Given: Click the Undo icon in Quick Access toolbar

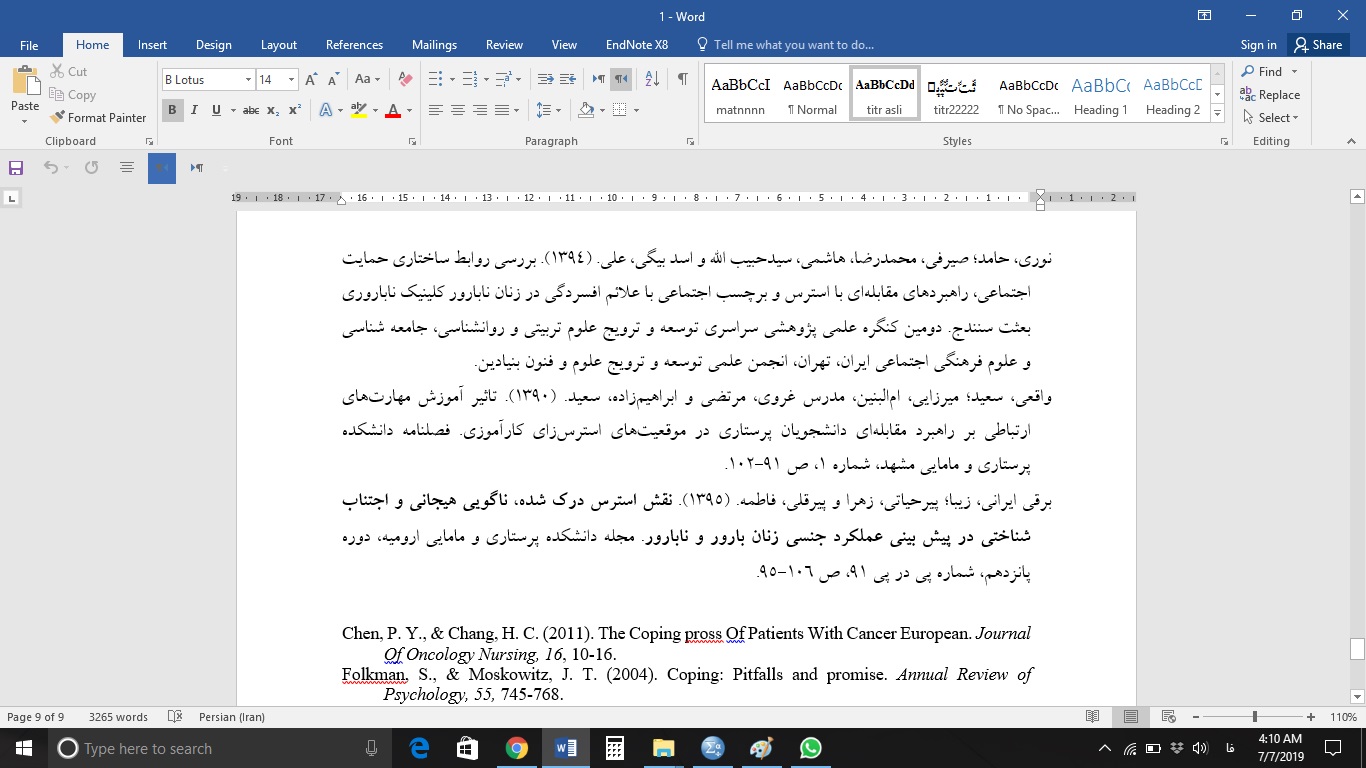Looking at the screenshot, I should pyautogui.click(x=51, y=168).
